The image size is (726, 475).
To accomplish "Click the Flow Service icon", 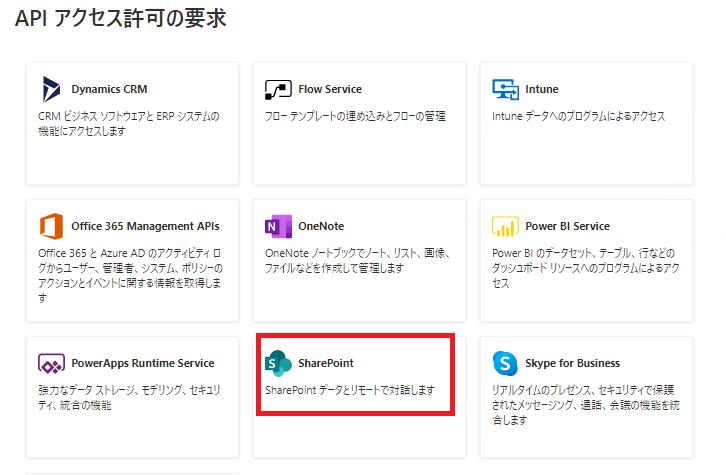I will 278,89.
